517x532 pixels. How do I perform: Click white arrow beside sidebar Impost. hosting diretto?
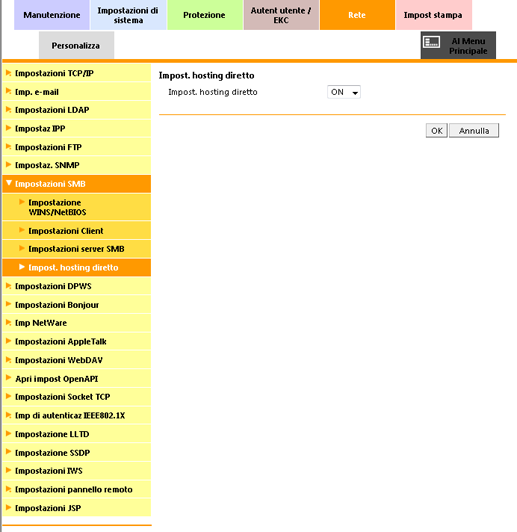click(x=22, y=267)
